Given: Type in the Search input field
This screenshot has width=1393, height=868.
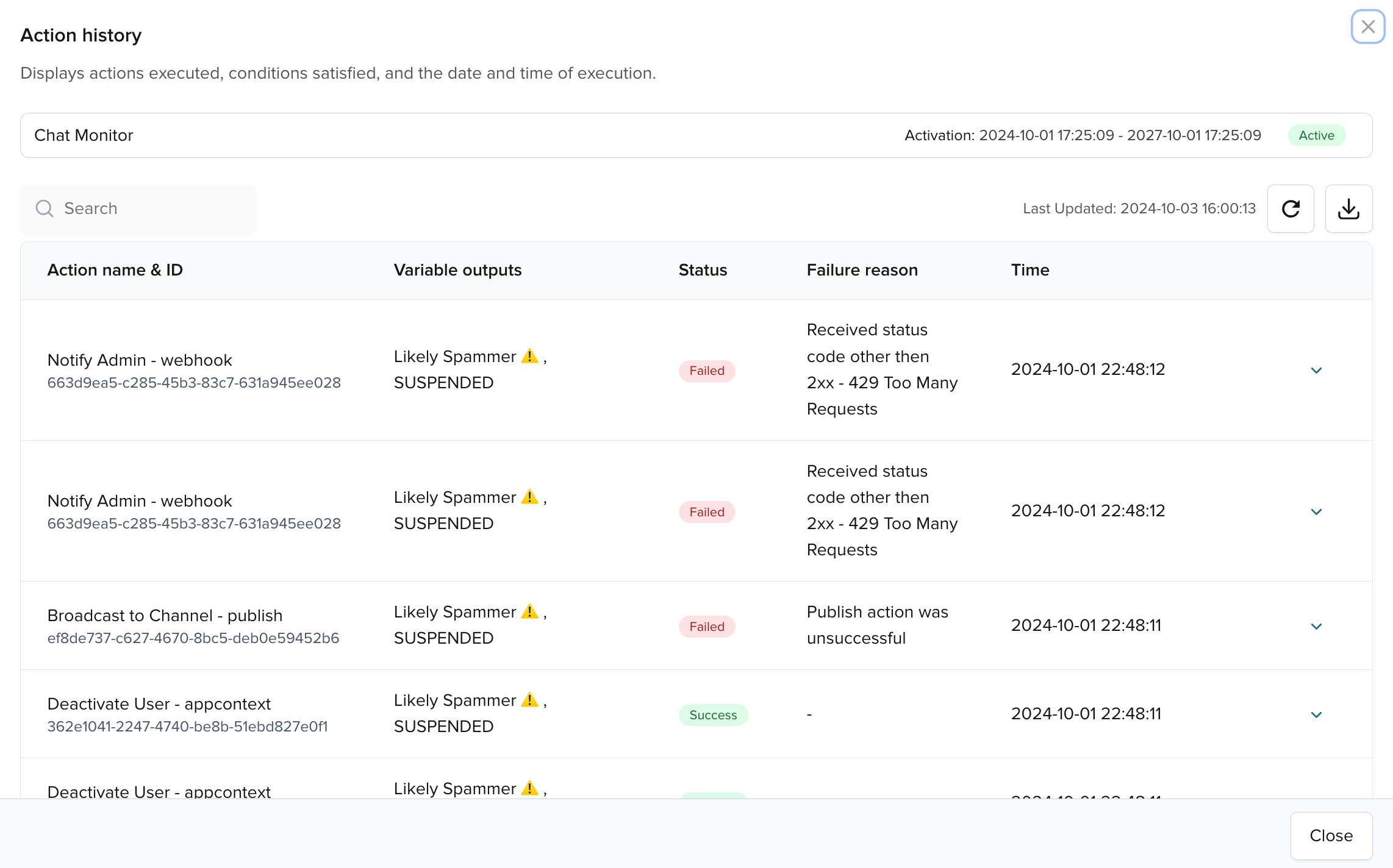Looking at the screenshot, I should (x=152, y=208).
